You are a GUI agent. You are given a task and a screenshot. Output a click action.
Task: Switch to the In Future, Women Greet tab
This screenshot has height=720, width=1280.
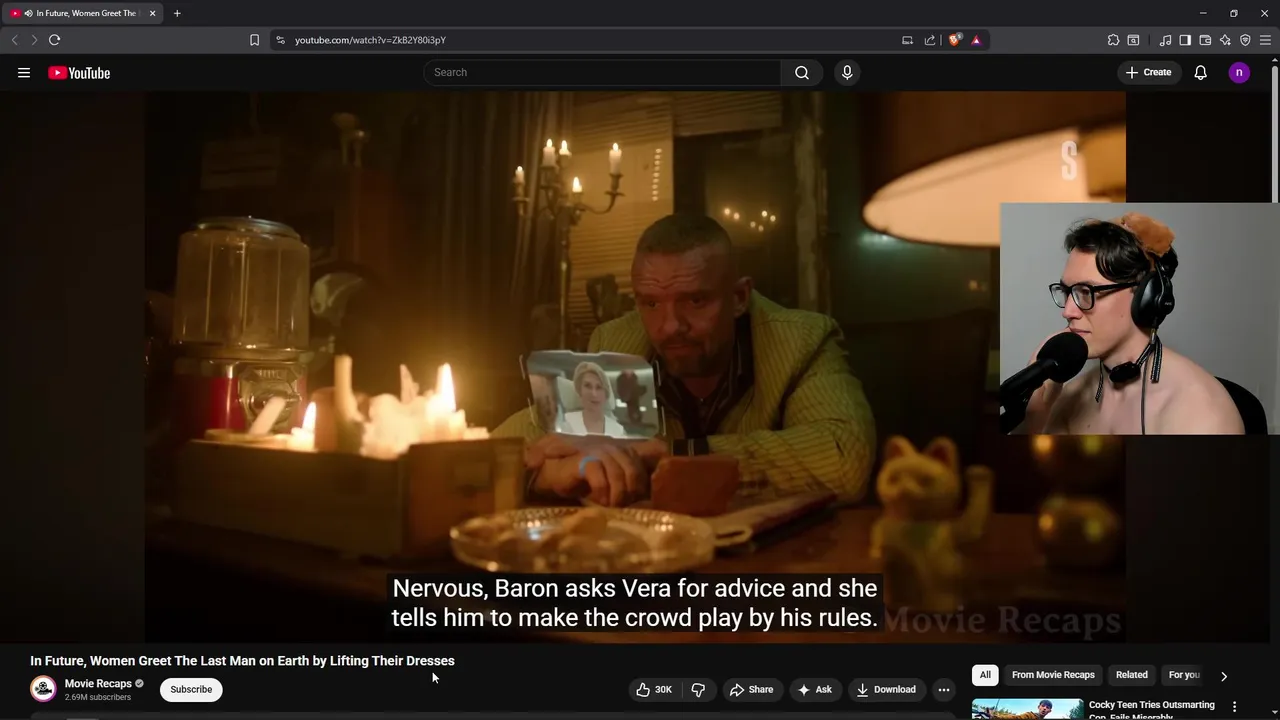82,13
